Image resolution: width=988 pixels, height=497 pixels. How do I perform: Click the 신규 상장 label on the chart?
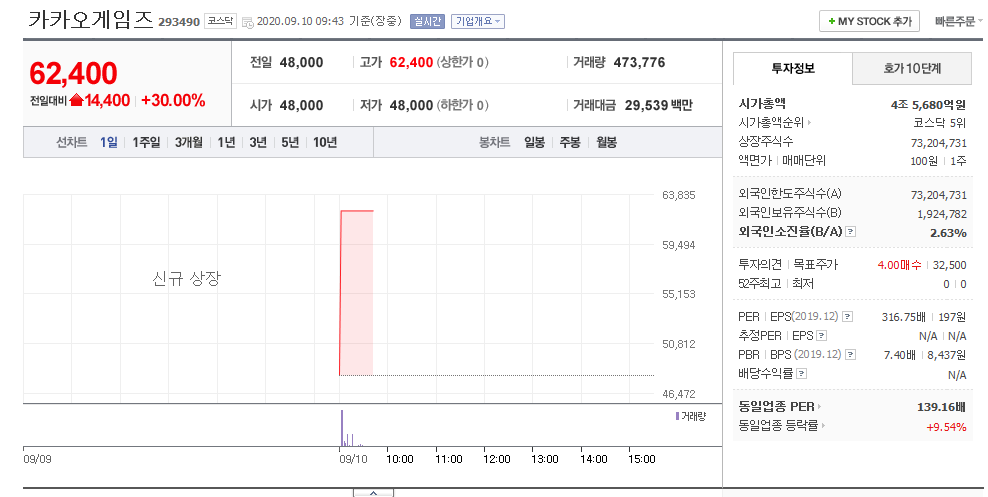187,278
